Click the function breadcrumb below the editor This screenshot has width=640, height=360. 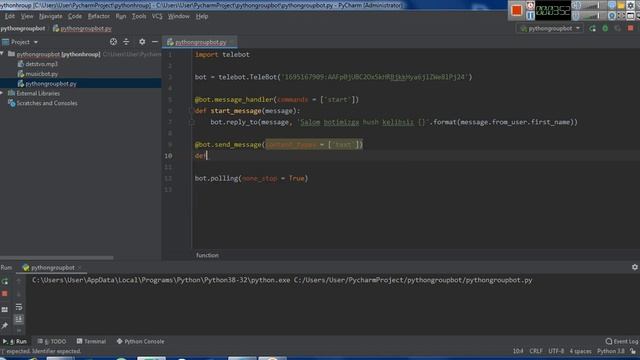(207, 255)
